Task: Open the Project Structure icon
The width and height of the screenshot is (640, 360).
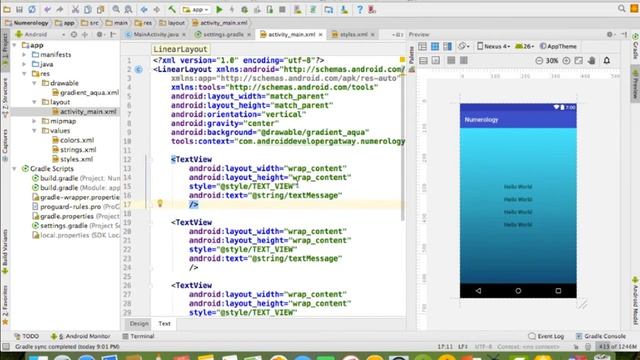Action: click(x=329, y=9)
